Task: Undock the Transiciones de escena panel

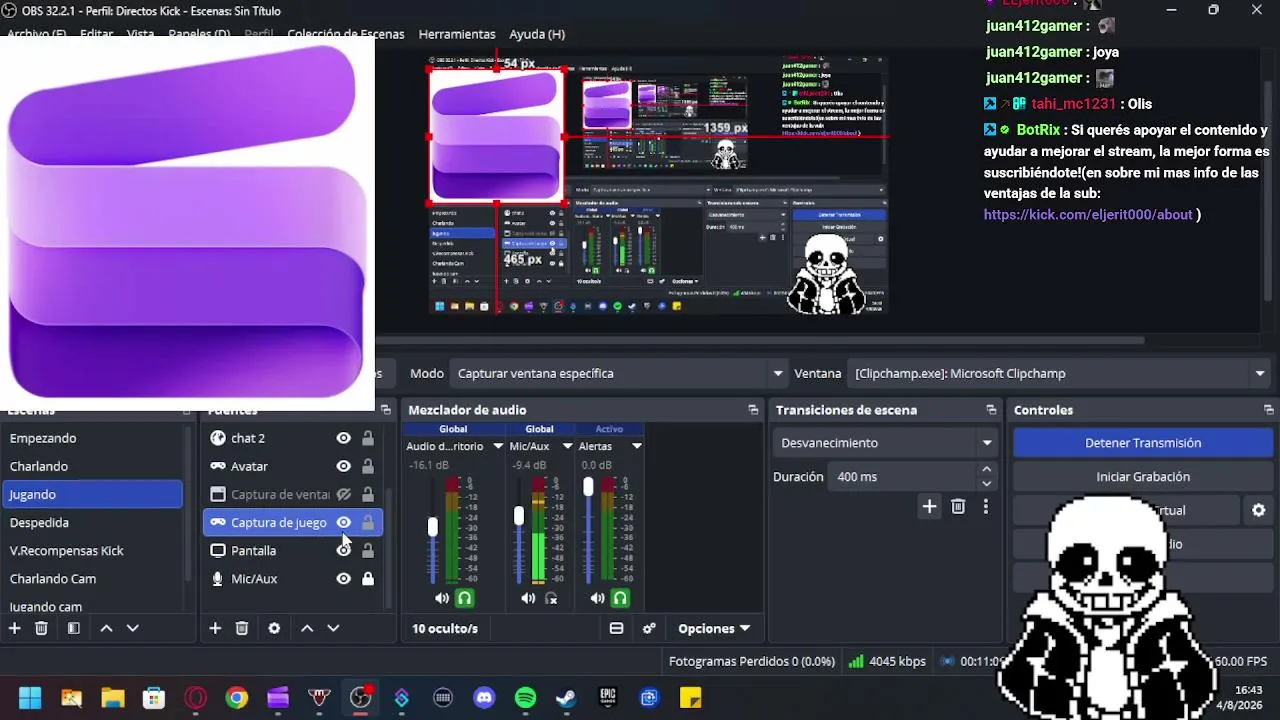Action: pyautogui.click(x=991, y=410)
